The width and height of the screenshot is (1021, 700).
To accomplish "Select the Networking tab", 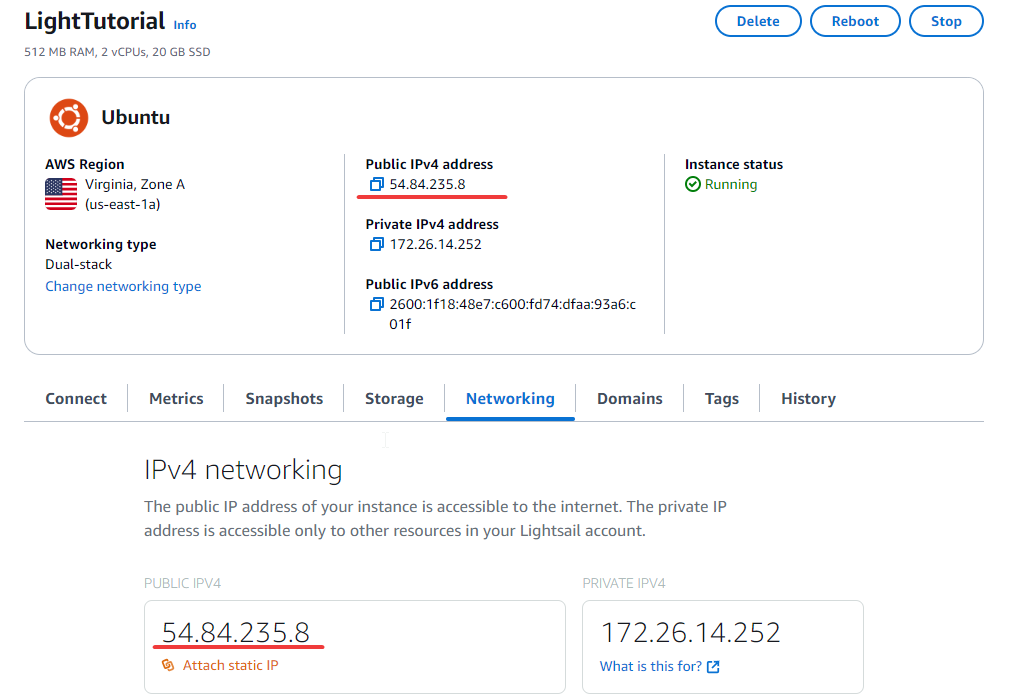I will [x=510, y=399].
